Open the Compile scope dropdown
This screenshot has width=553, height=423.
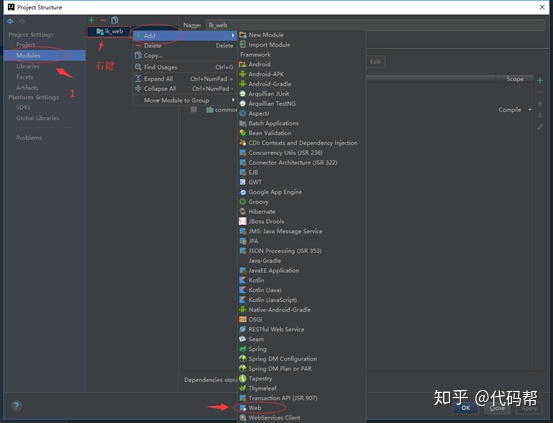click(x=515, y=110)
